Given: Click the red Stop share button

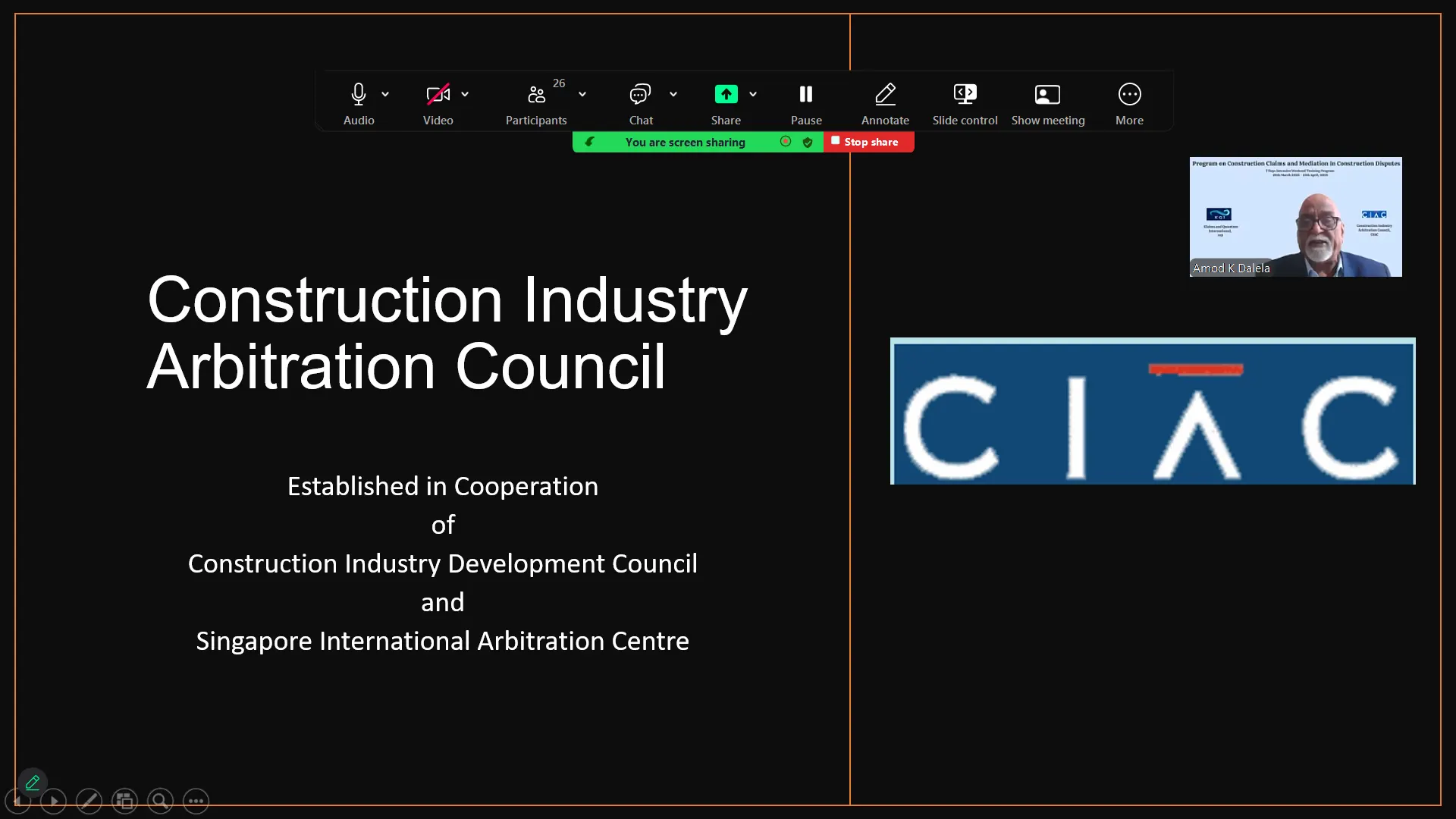Looking at the screenshot, I should click(x=869, y=142).
